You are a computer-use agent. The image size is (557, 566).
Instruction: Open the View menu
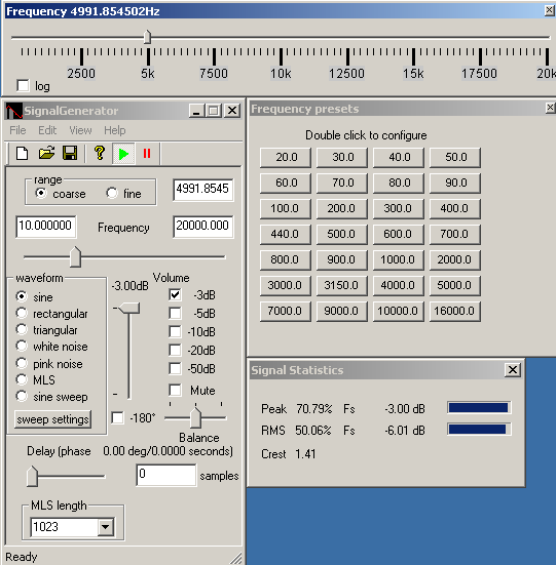click(x=80, y=130)
